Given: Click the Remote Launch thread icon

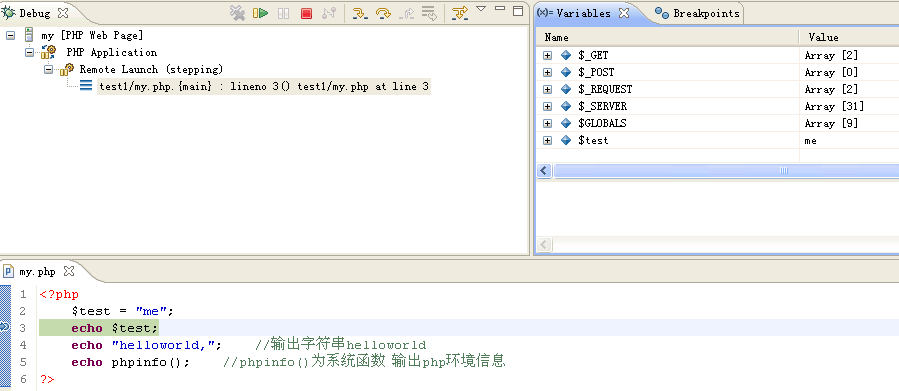Looking at the screenshot, I should coord(67,69).
